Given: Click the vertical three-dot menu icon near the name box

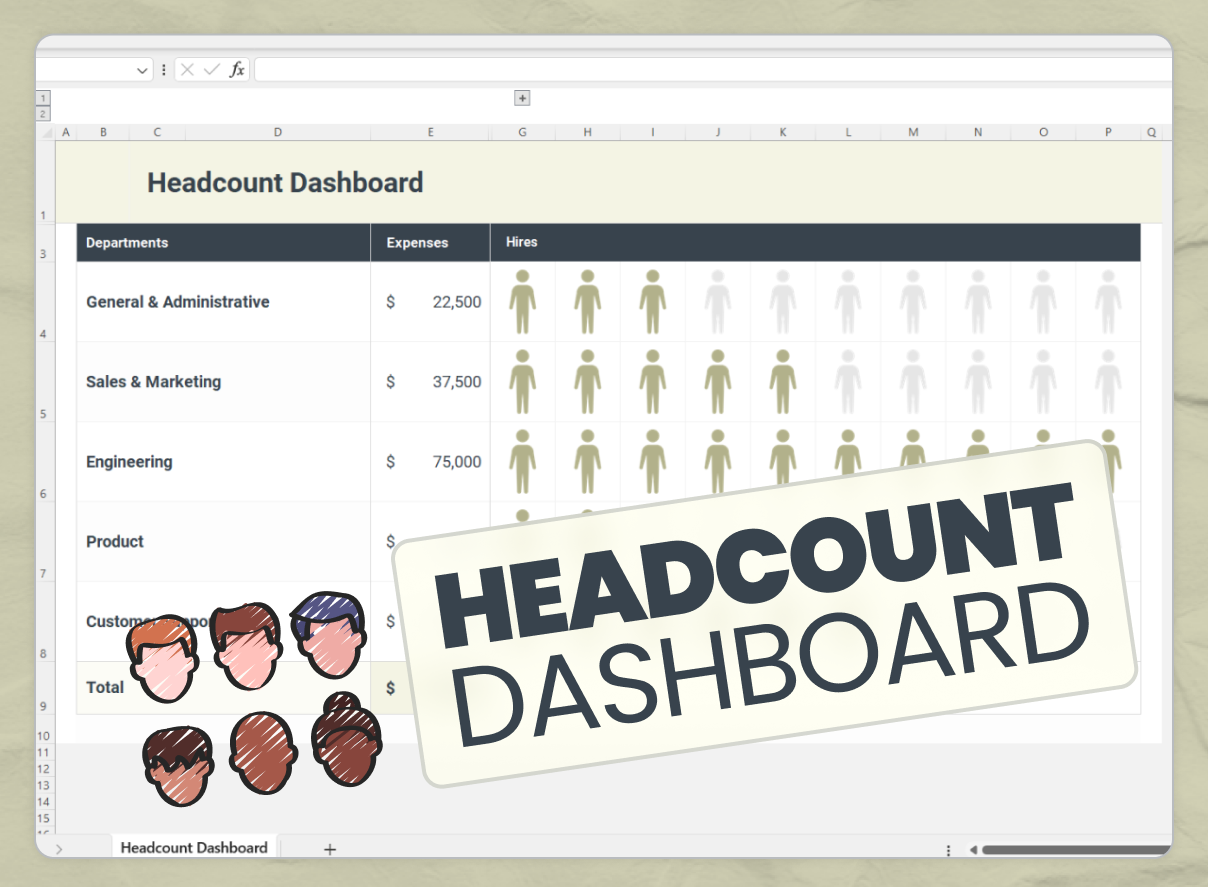Looking at the screenshot, I should tap(163, 69).
